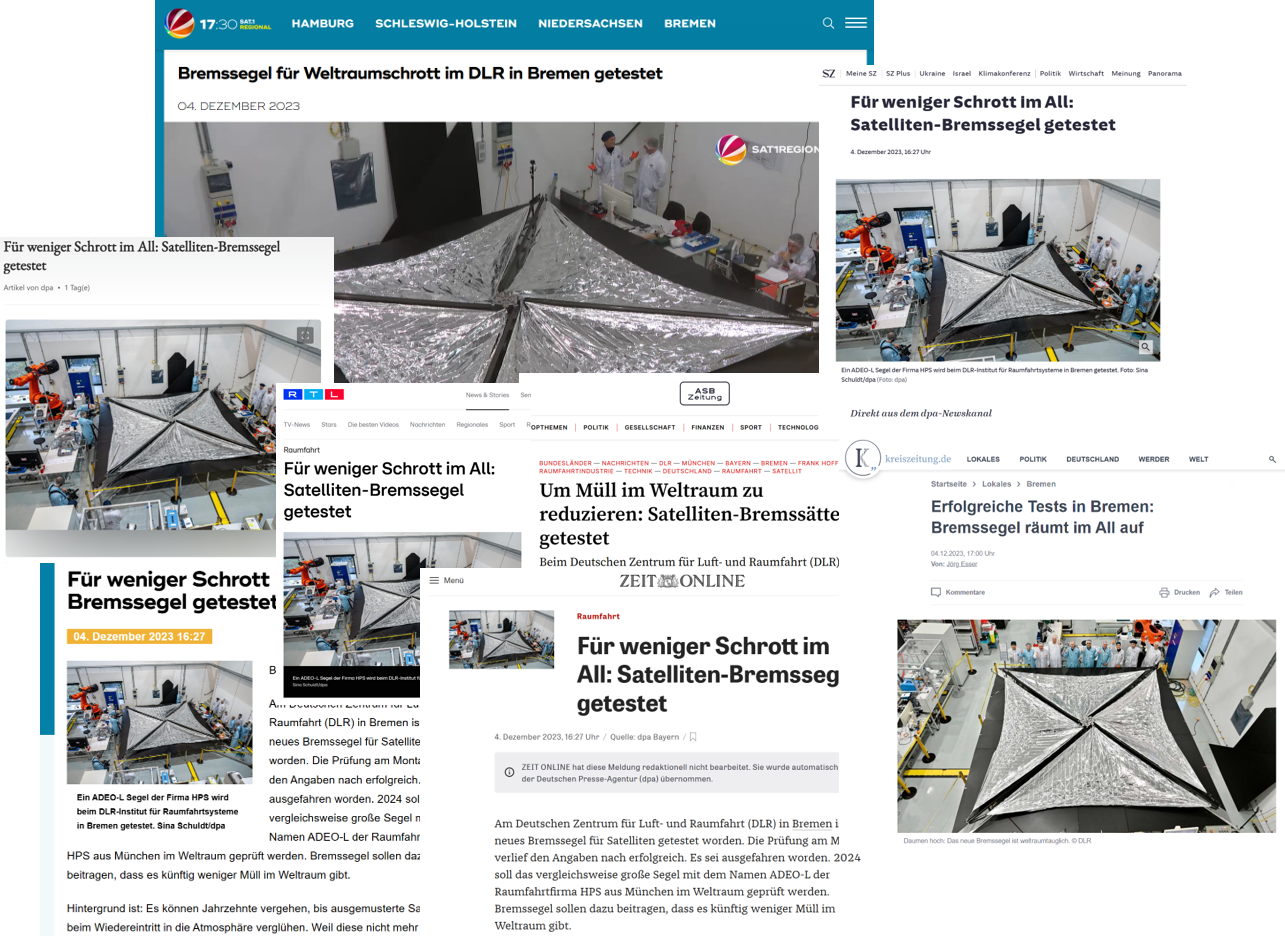Open Sport on RTL navigation
The height and width of the screenshot is (940, 1285).
click(x=507, y=424)
